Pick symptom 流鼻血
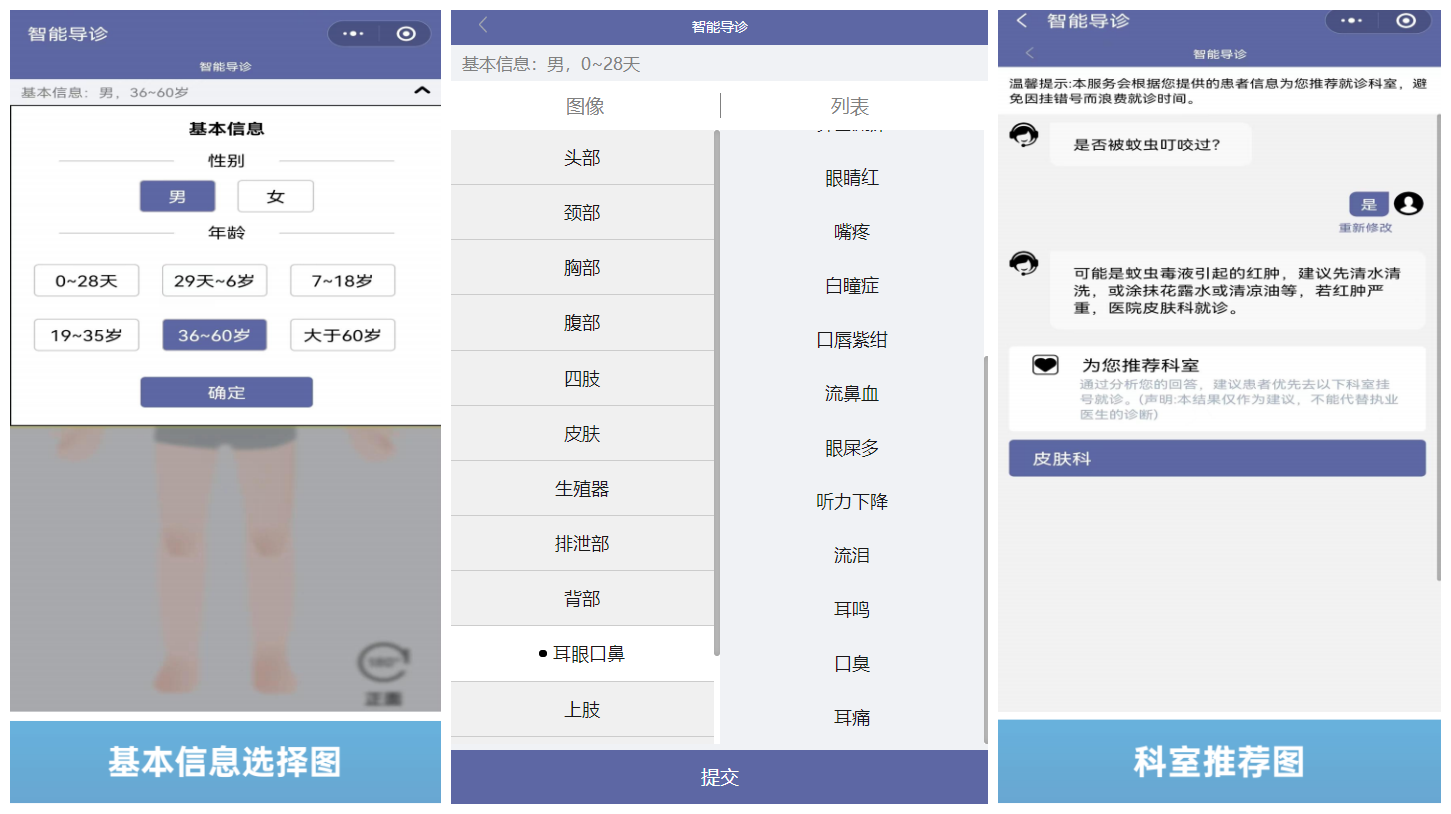This screenshot has height=814, width=1451. coord(852,394)
